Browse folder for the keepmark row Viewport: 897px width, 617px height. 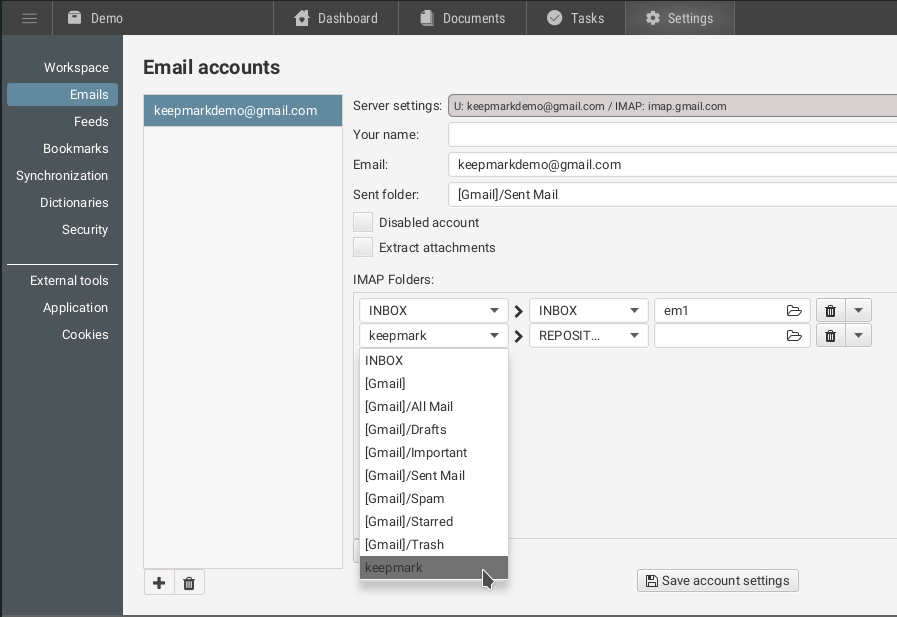coord(794,336)
